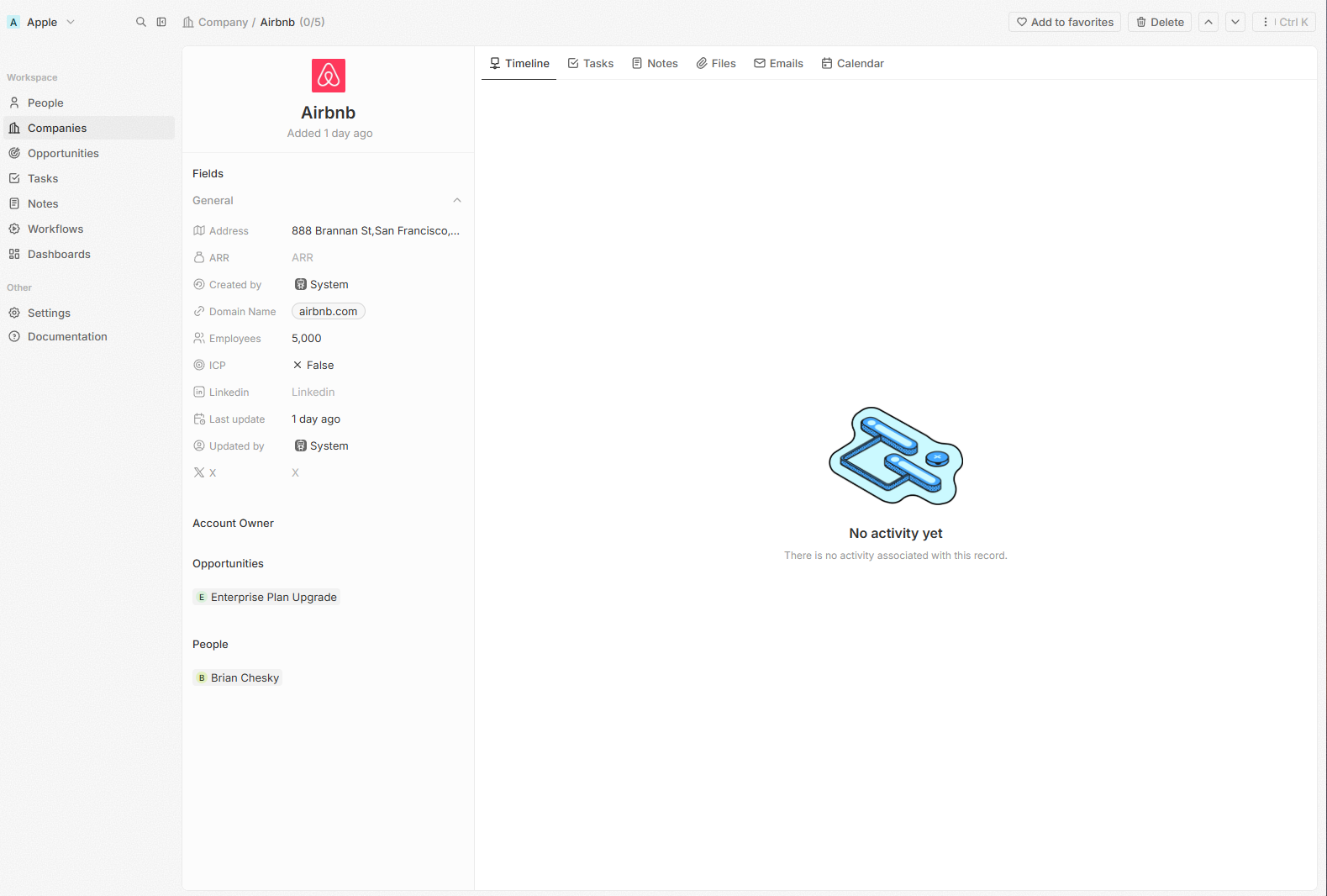Open Enterprise Plan Upgrade opportunity

tap(266, 597)
